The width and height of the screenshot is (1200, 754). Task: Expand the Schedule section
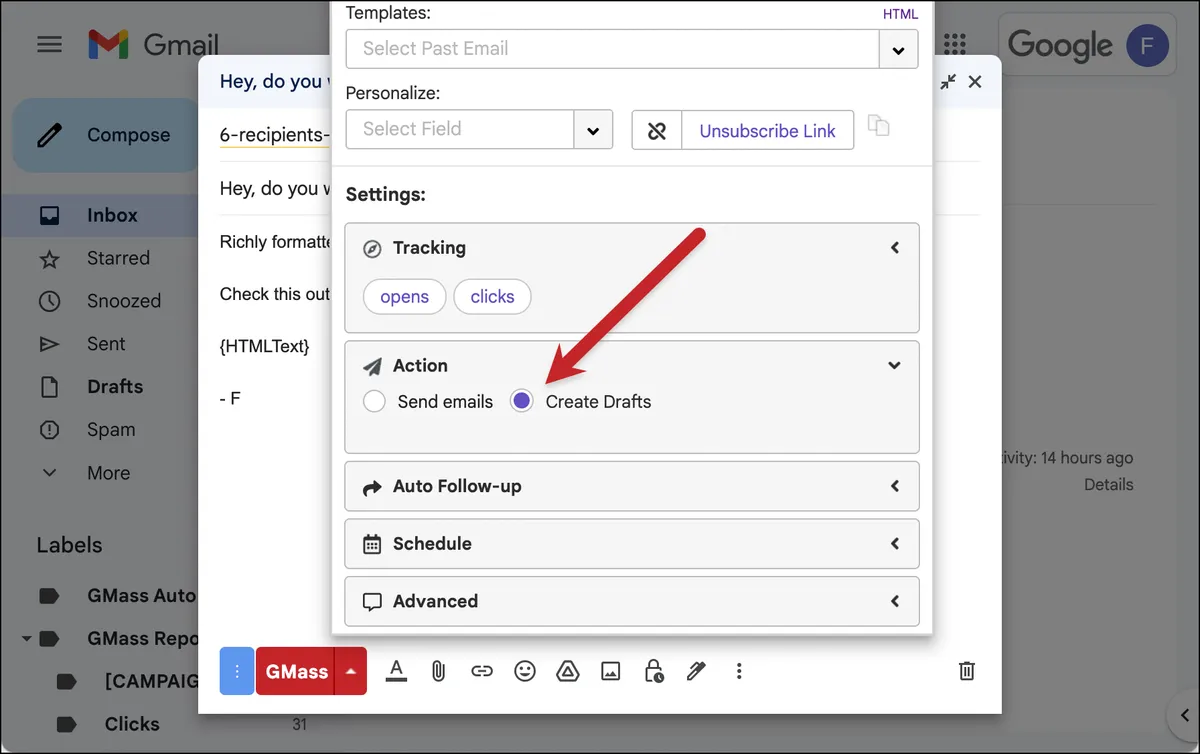point(632,544)
